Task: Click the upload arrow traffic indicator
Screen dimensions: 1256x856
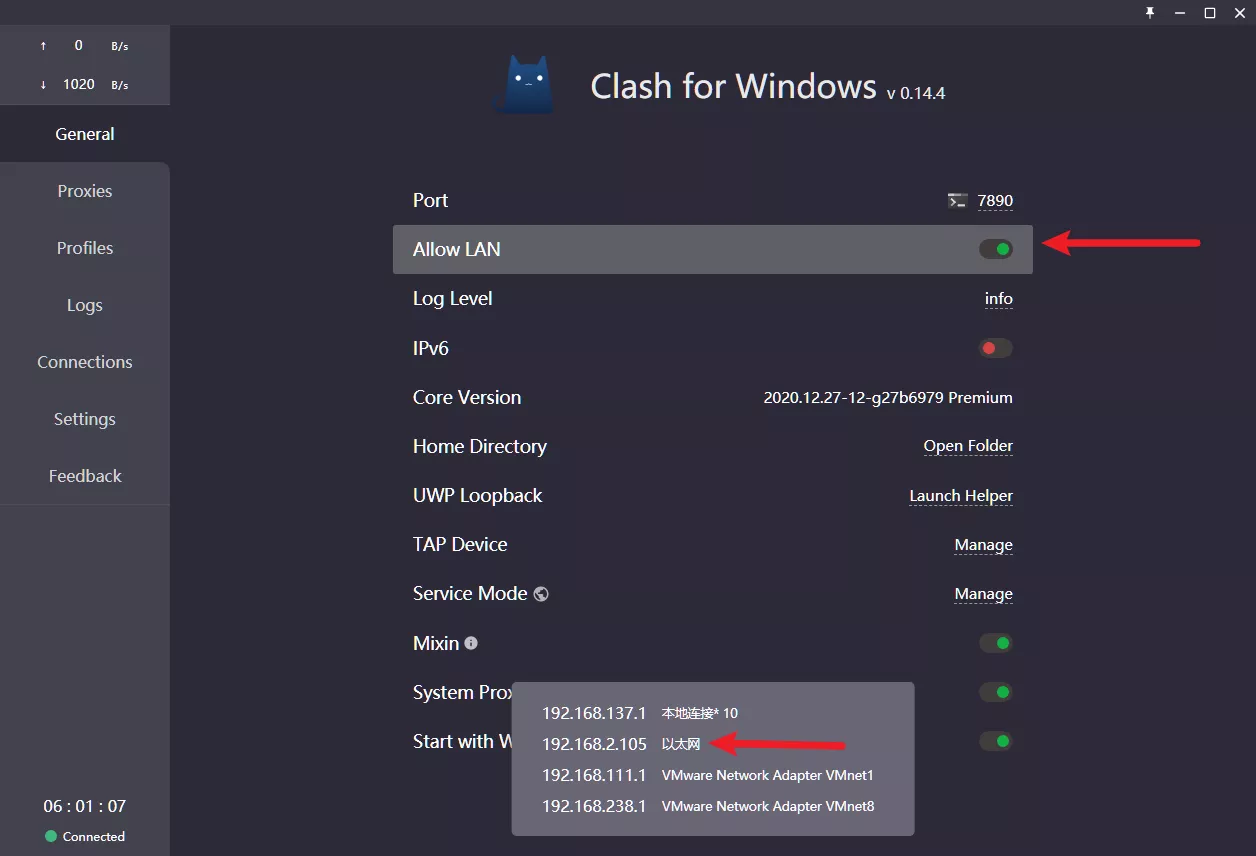Action: pos(42,45)
